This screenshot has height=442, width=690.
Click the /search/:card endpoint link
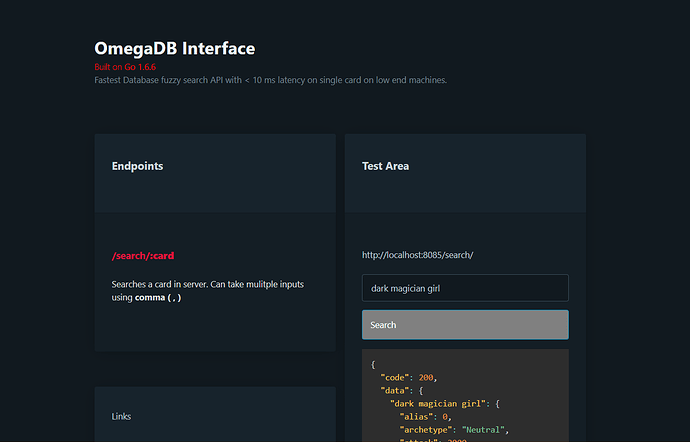click(x=143, y=256)
